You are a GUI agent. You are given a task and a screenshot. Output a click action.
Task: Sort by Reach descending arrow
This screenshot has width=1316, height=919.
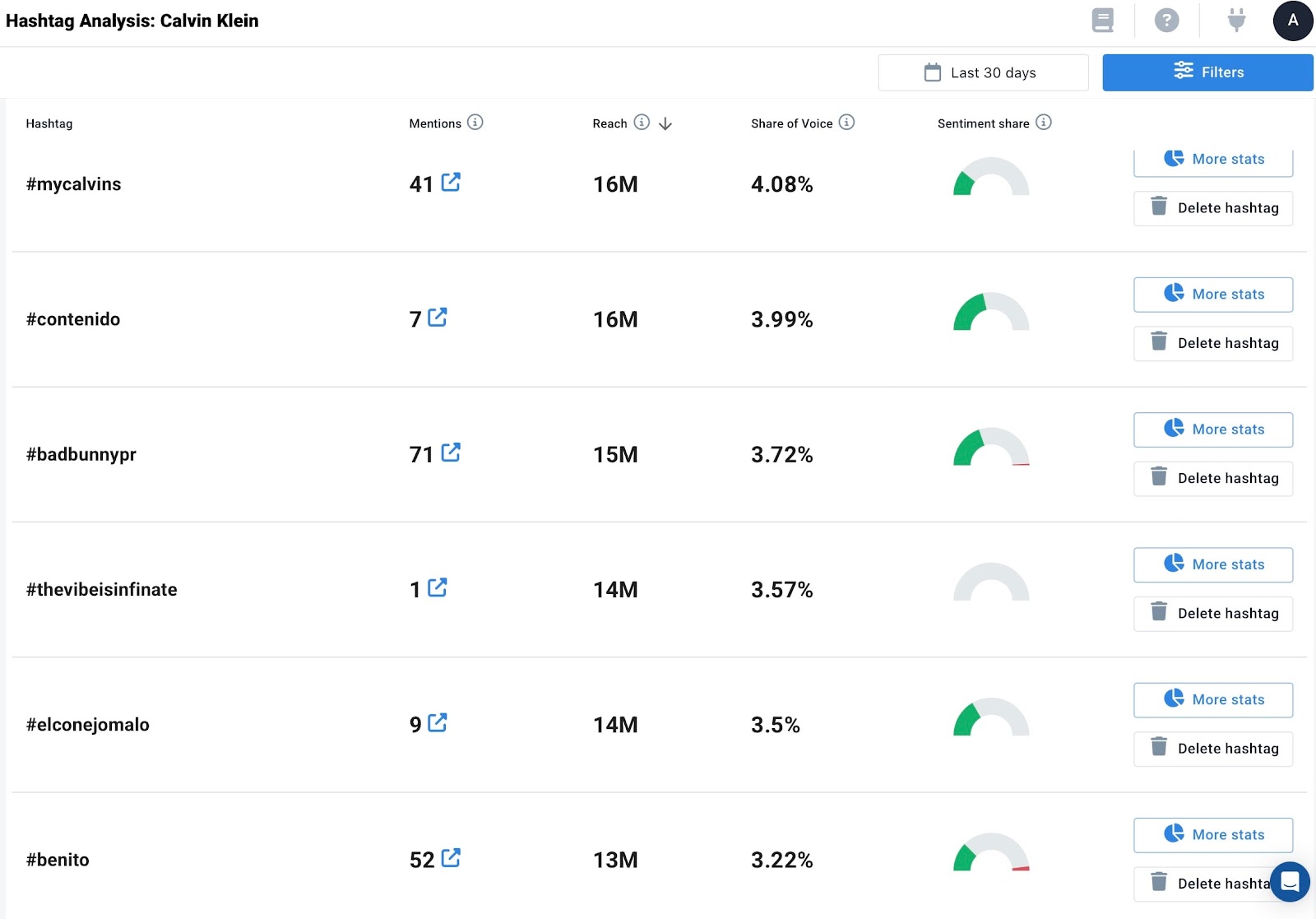coord(665,123)
